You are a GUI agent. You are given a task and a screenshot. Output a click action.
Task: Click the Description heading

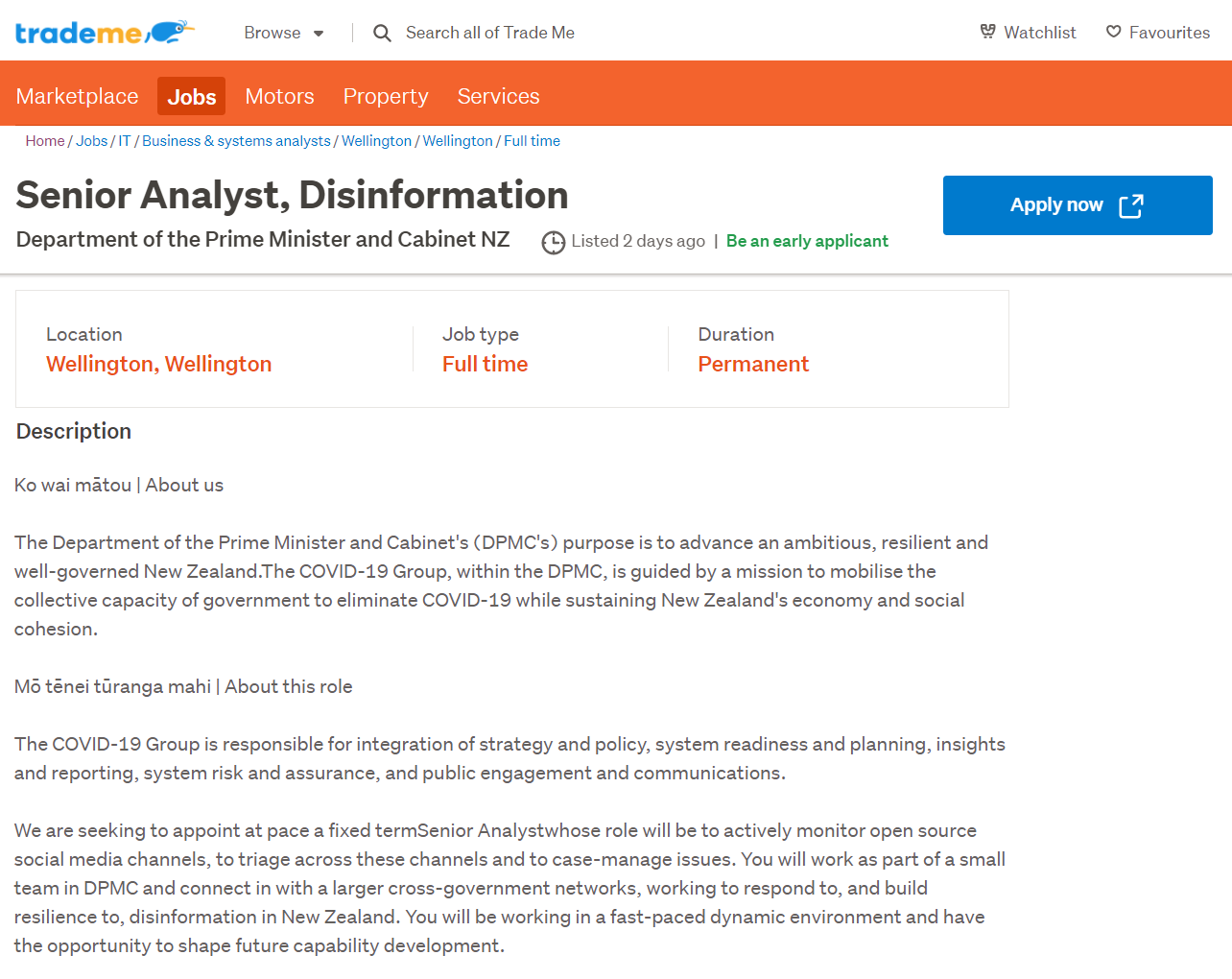74,432
